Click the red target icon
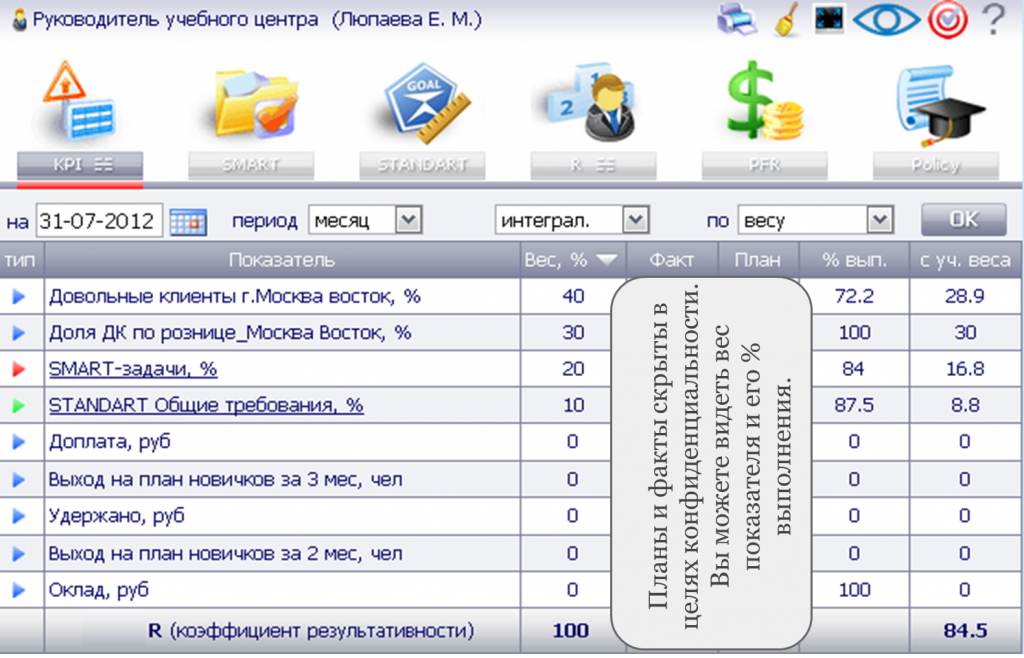The image size is (1024, 658). coord(948,20)
